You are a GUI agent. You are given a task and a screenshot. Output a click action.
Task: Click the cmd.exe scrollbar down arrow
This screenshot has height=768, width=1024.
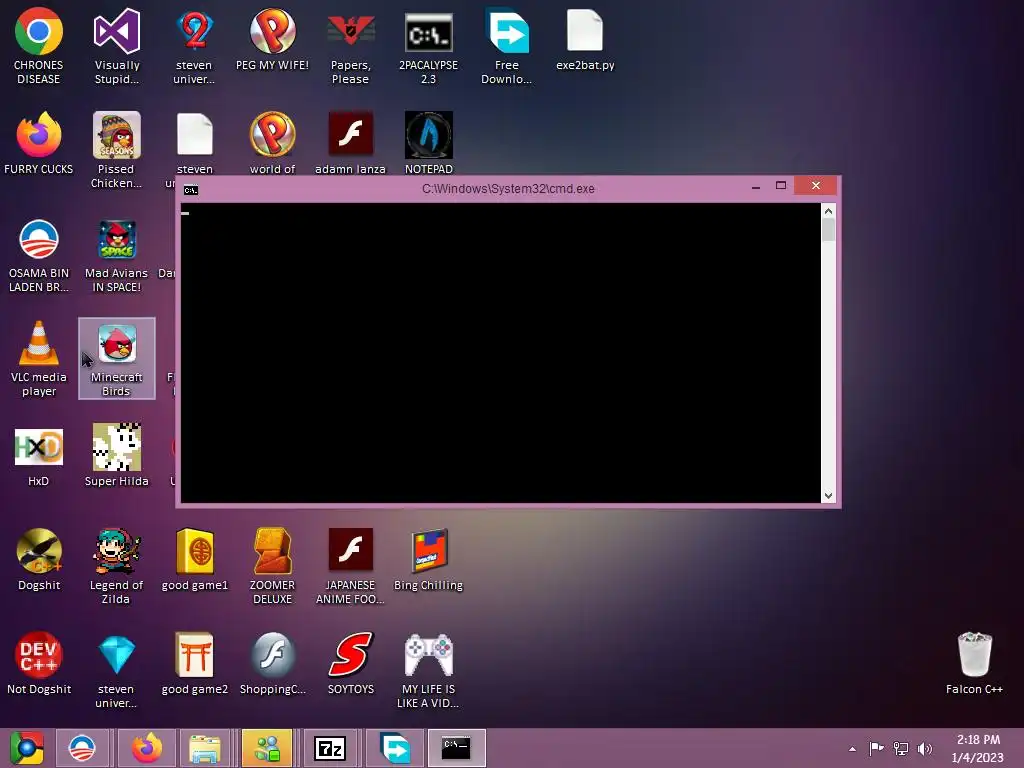828,496
